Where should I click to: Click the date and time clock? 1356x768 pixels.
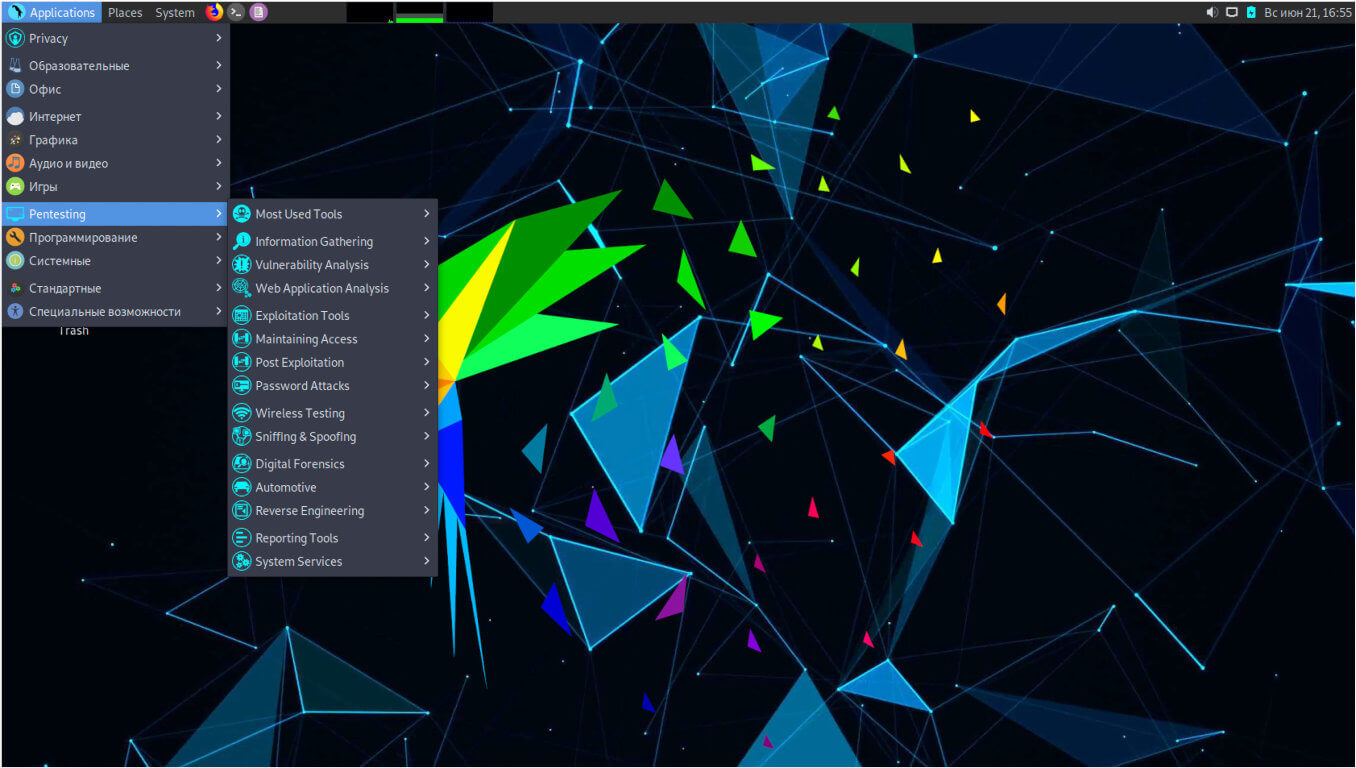(1308, 12)
